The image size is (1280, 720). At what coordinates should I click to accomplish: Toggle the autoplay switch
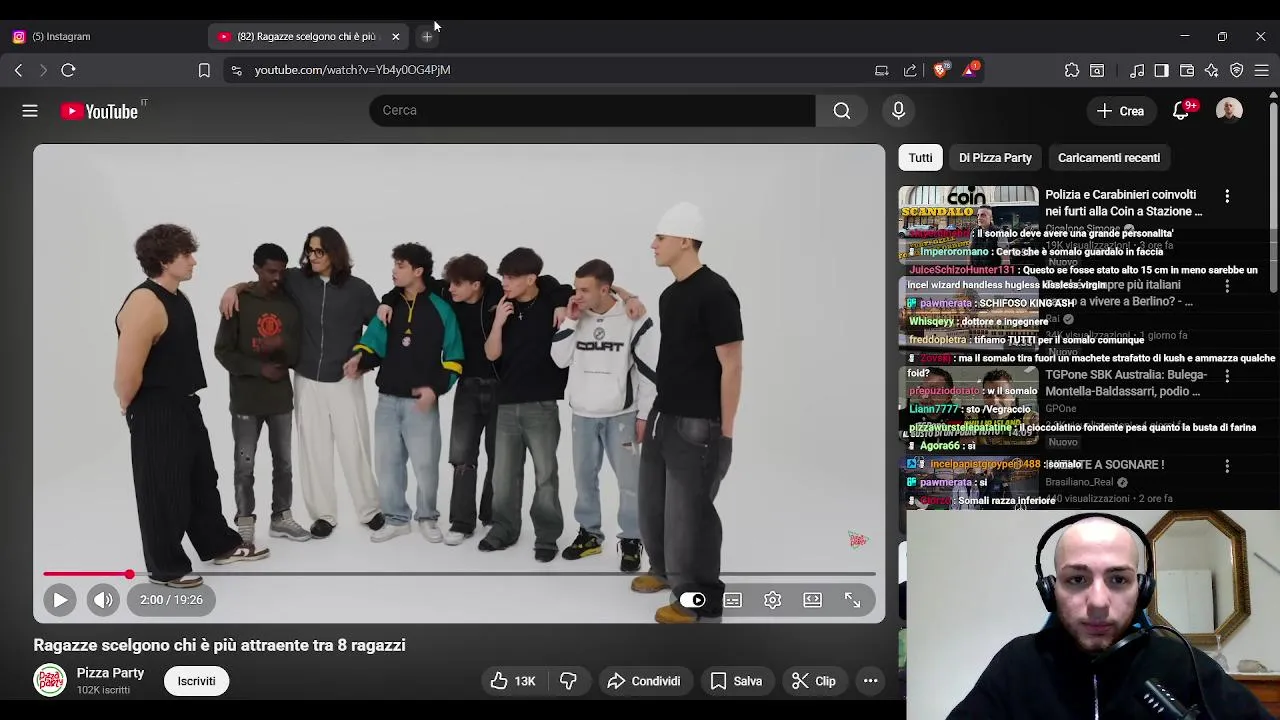(x=692, y=600)
